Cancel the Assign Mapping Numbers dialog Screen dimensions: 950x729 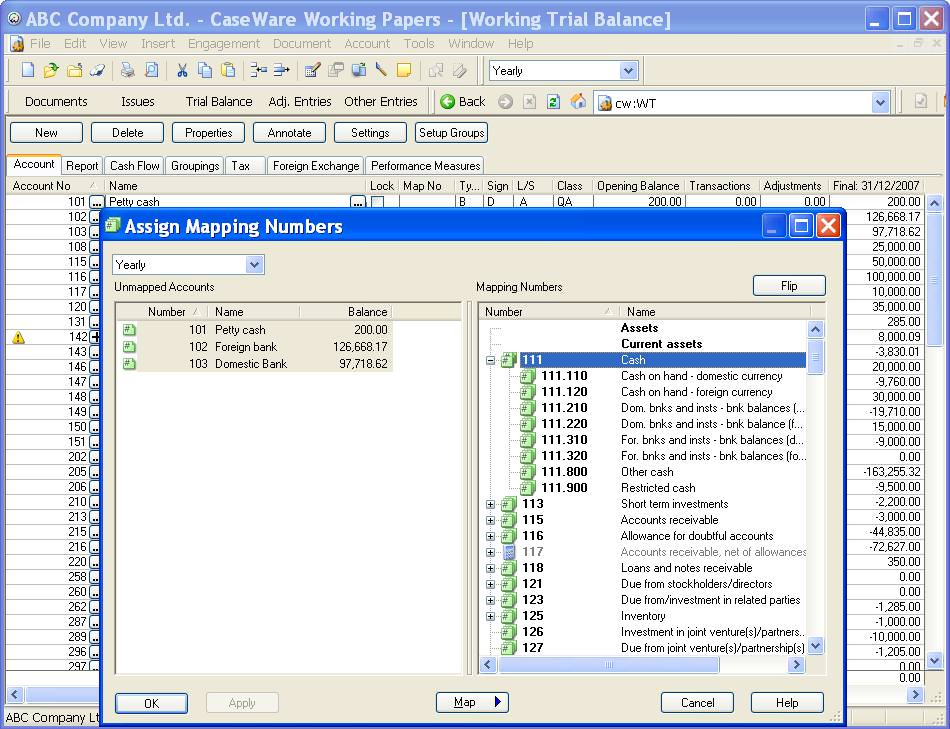(697, 703)
